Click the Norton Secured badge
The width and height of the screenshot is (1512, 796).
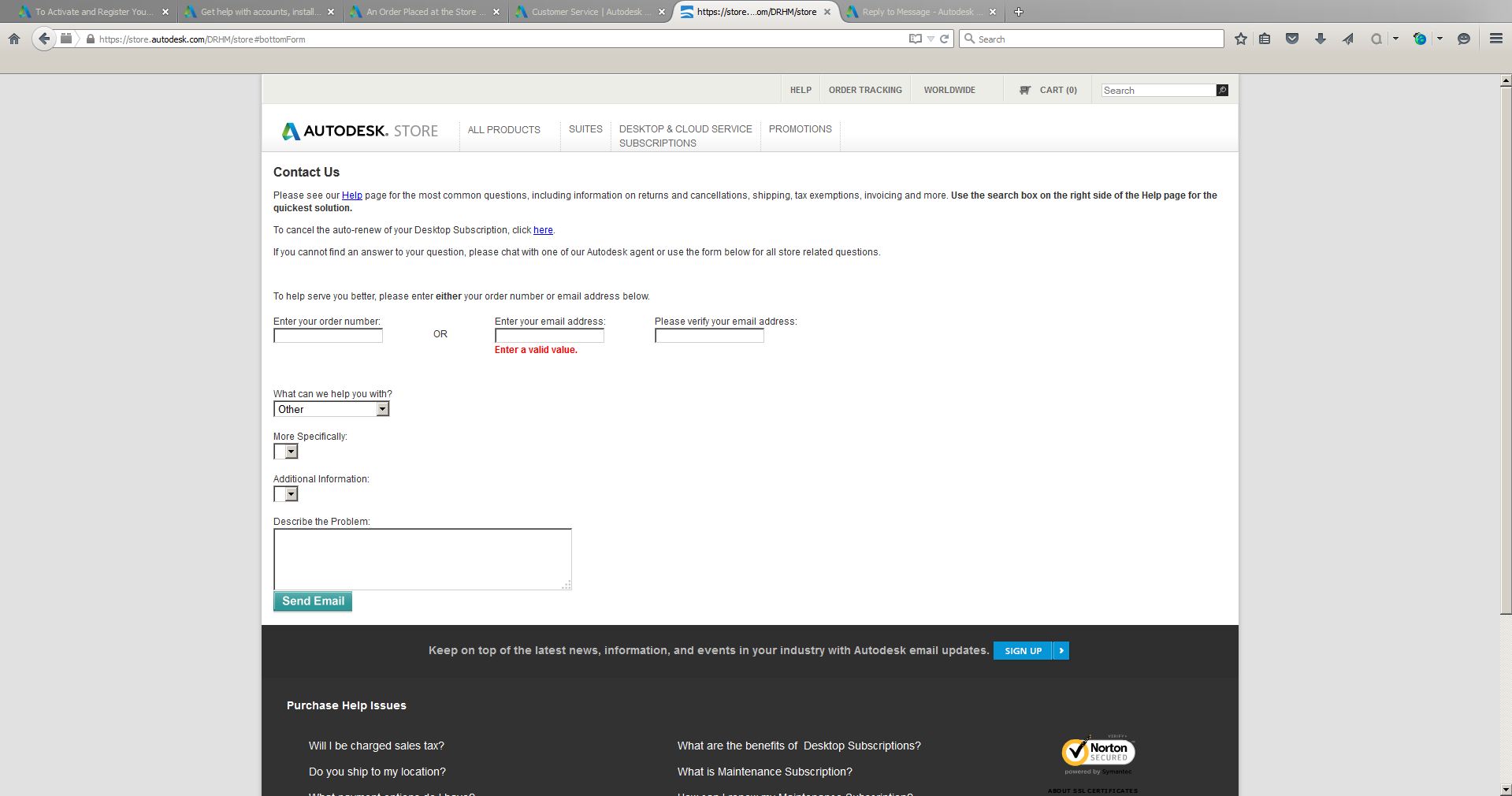1098,754
